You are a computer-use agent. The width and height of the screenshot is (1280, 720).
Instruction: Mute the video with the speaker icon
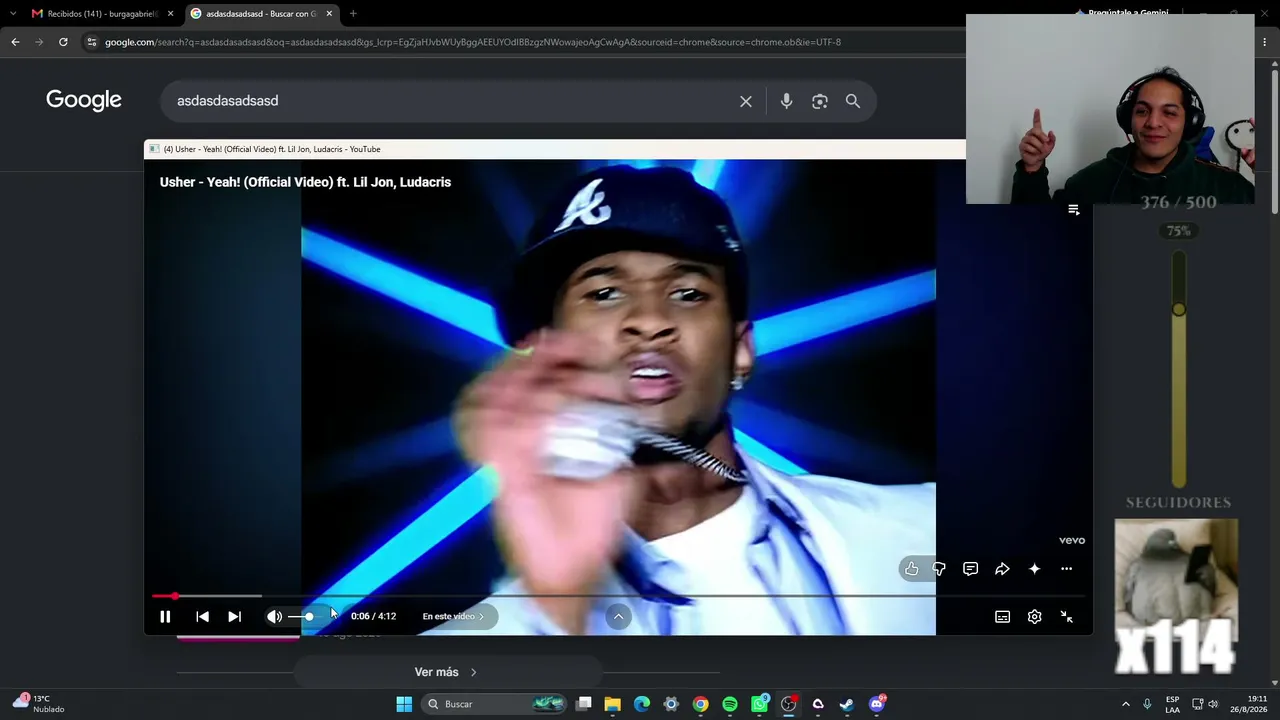[x=274, y=617]
